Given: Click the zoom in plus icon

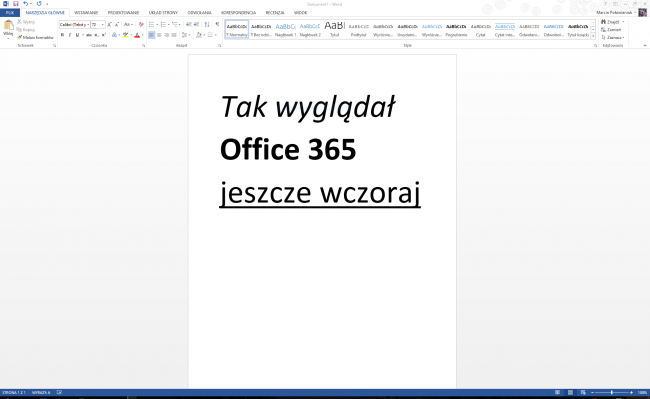Looking at the screenshot, I should tap(631, 392).
